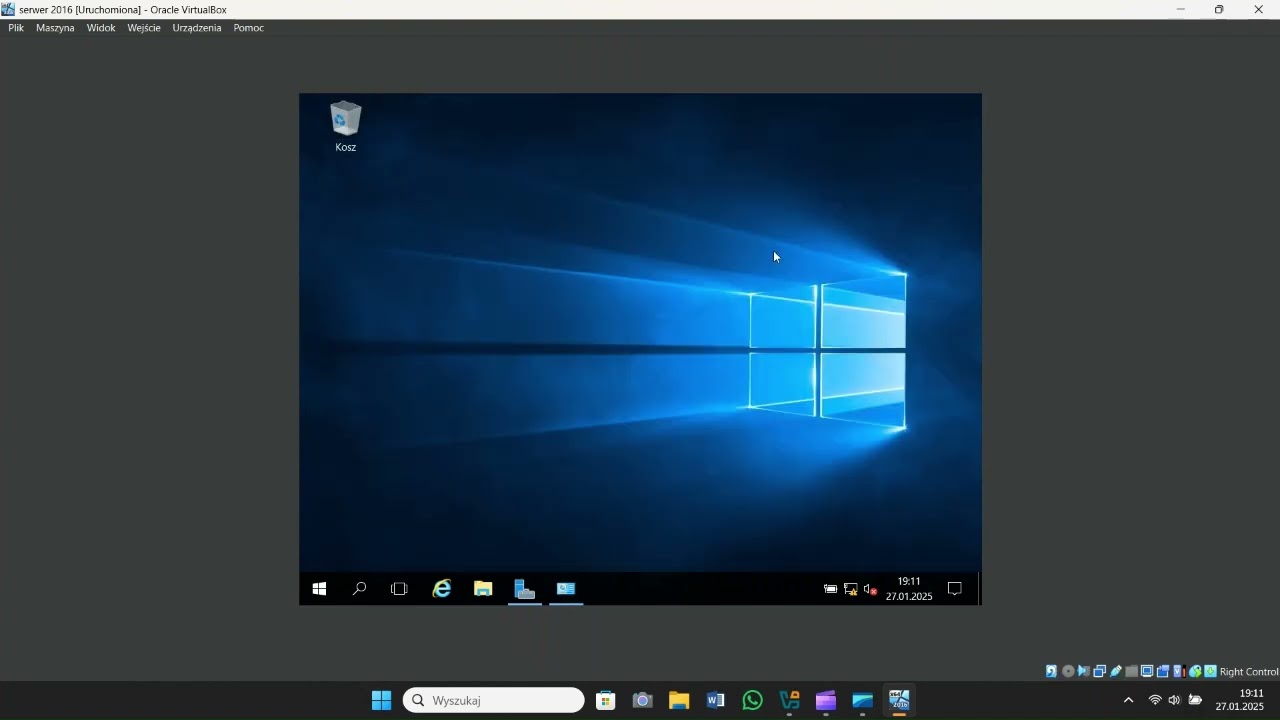Click the VirtualBox display status indicator
This screenshot has height=720, width=1280.
pyautogui.click(x=1147, y=671)
